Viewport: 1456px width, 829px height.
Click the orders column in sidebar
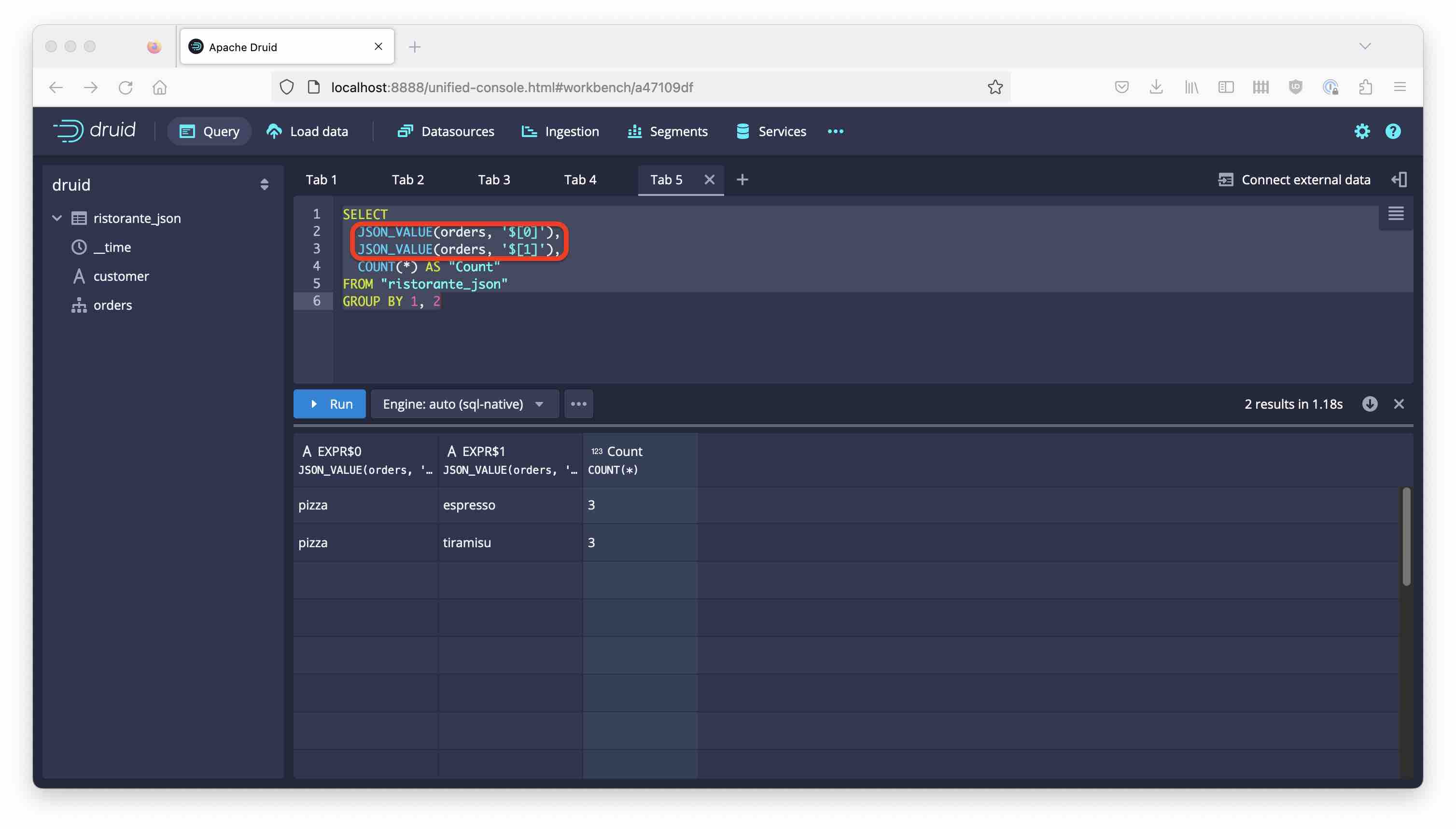tap(112, 304)
